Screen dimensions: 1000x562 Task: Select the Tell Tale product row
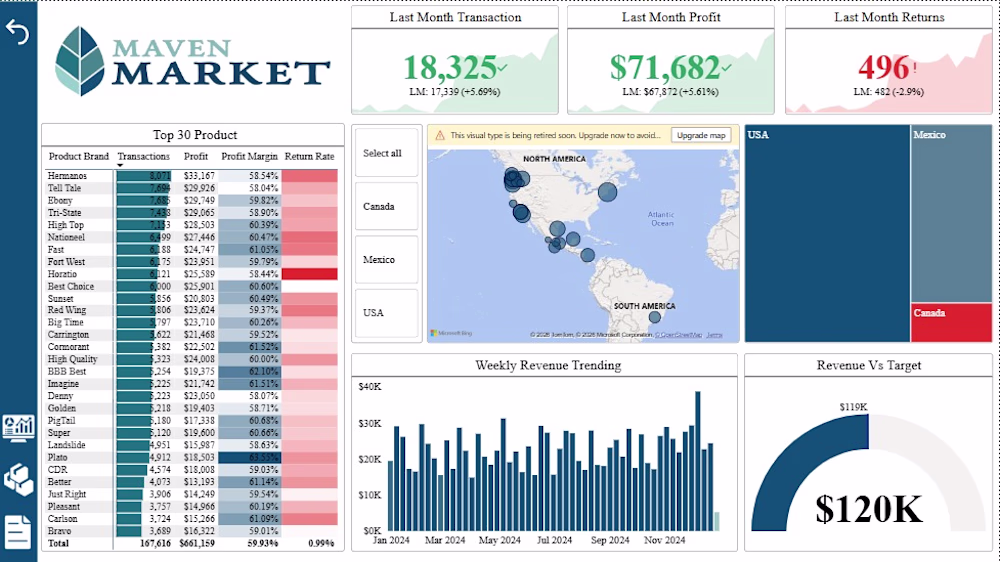click(193, 188)
